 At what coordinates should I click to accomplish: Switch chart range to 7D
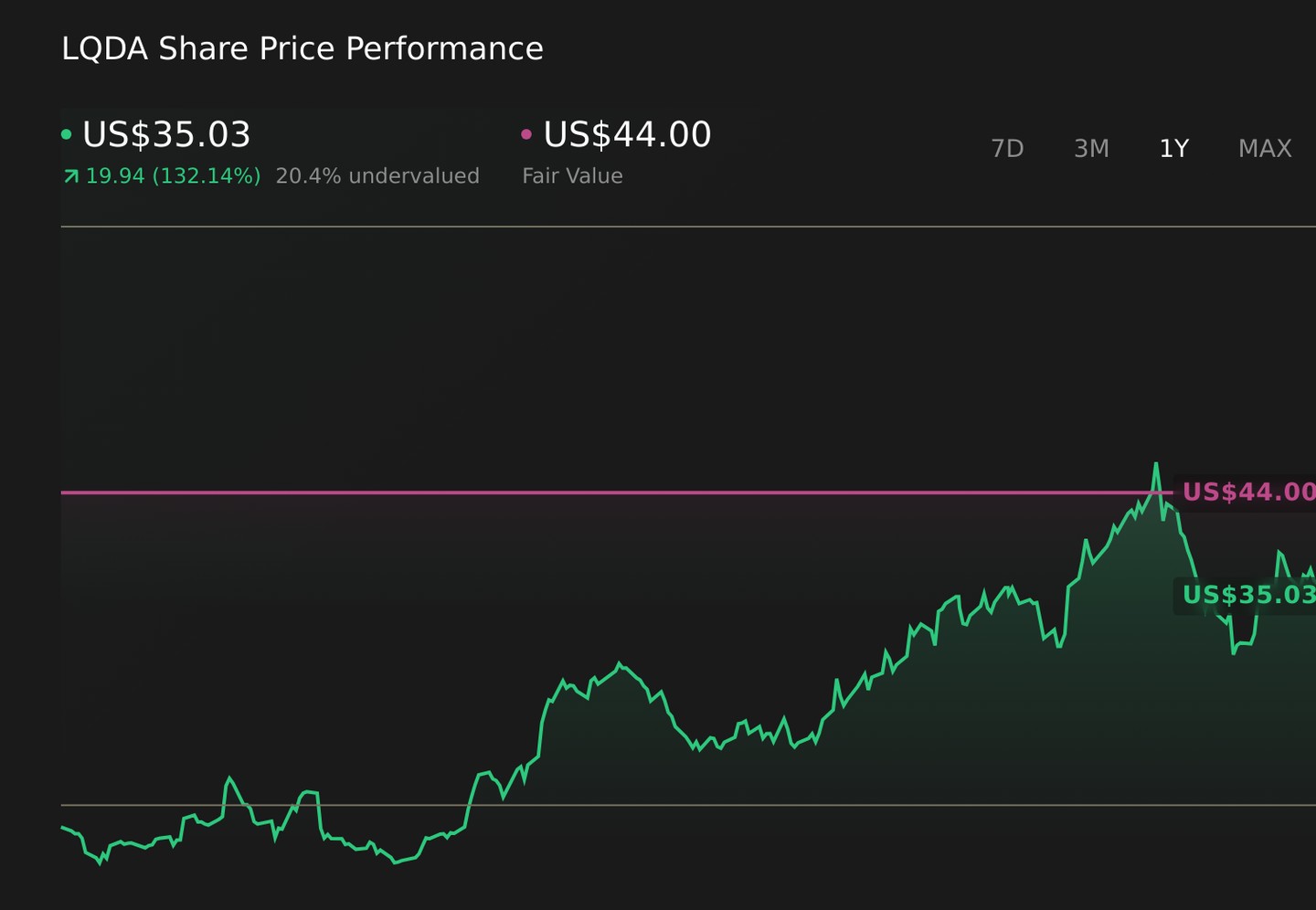(1007, 149)
